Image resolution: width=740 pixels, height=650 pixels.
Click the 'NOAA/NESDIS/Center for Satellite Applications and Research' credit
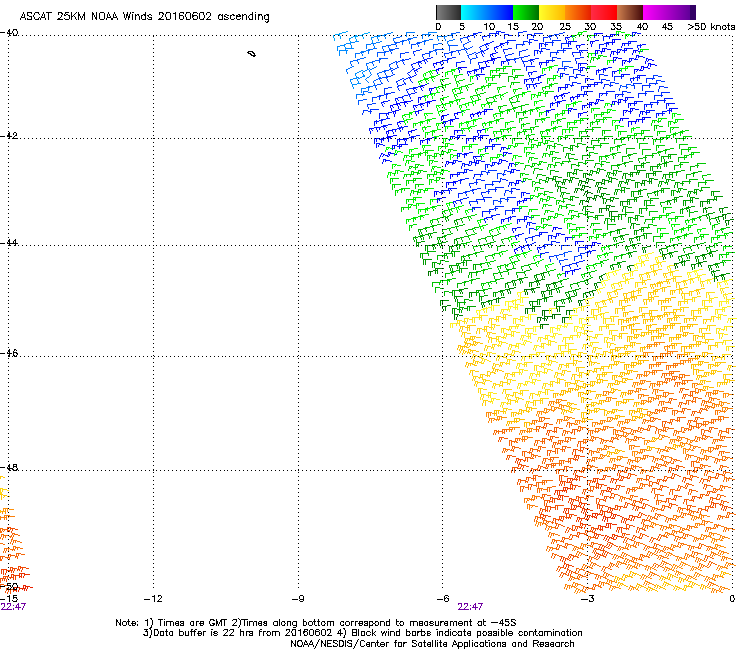click(x=432, y=644)
